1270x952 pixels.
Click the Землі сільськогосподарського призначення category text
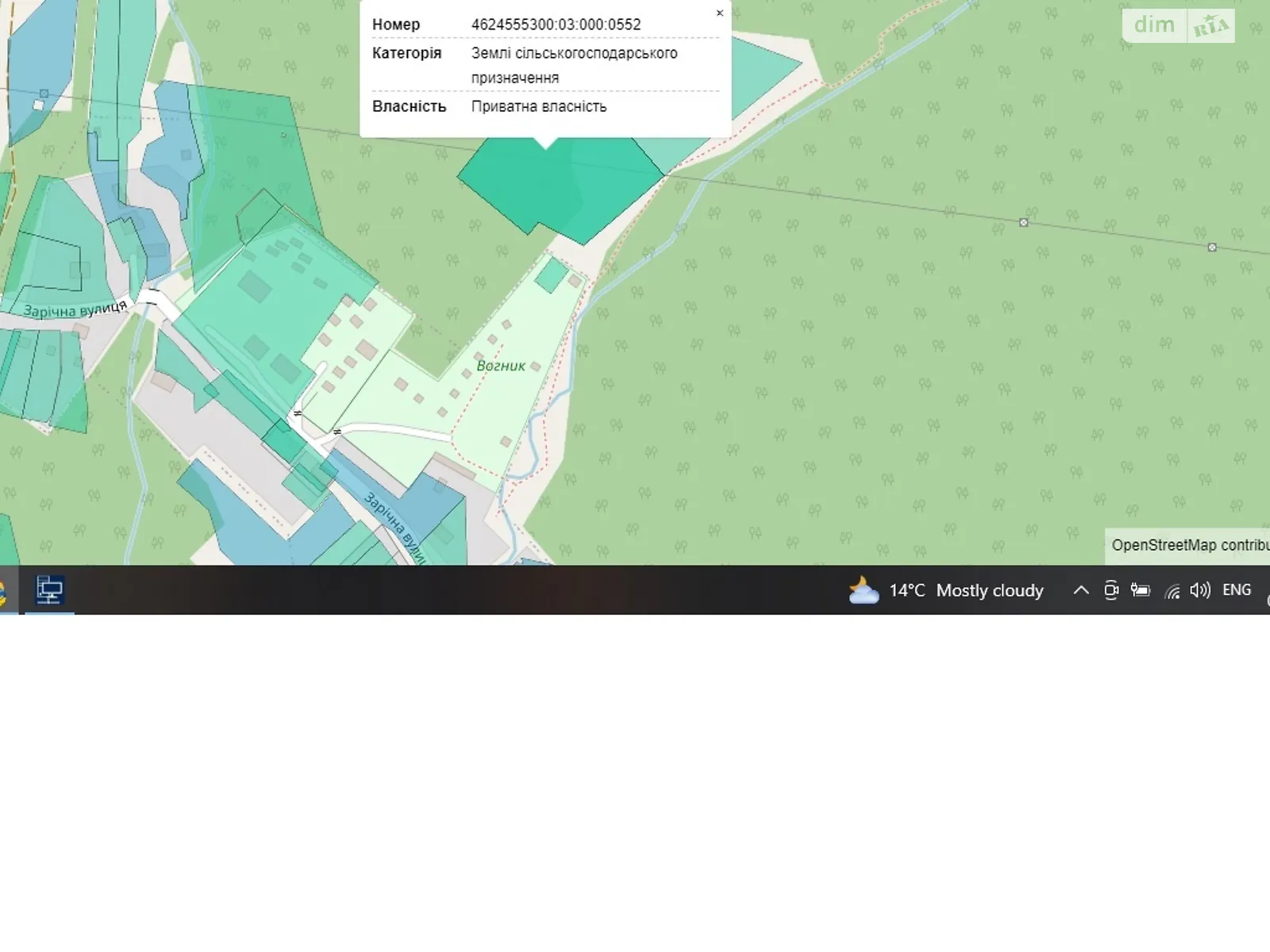coord(574,65)
